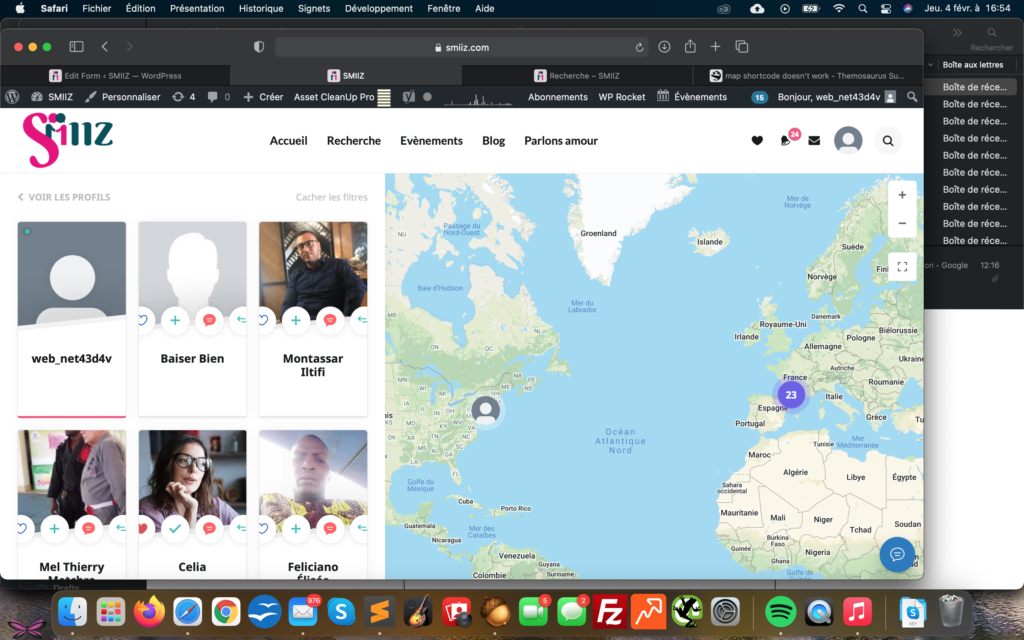Click admin bar search magnifier
Screen dimensions: 1024x640
(x=912, y=97)
